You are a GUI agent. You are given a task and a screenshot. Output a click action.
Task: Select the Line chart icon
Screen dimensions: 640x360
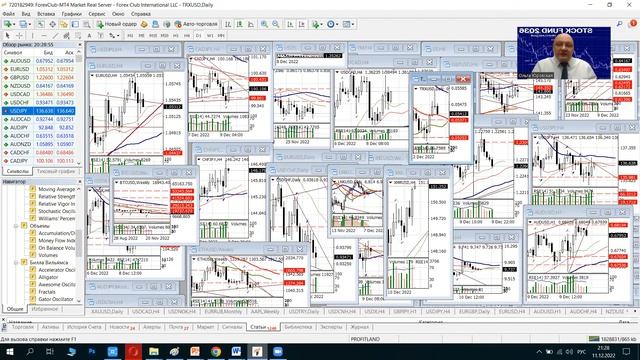click(251, 24)
